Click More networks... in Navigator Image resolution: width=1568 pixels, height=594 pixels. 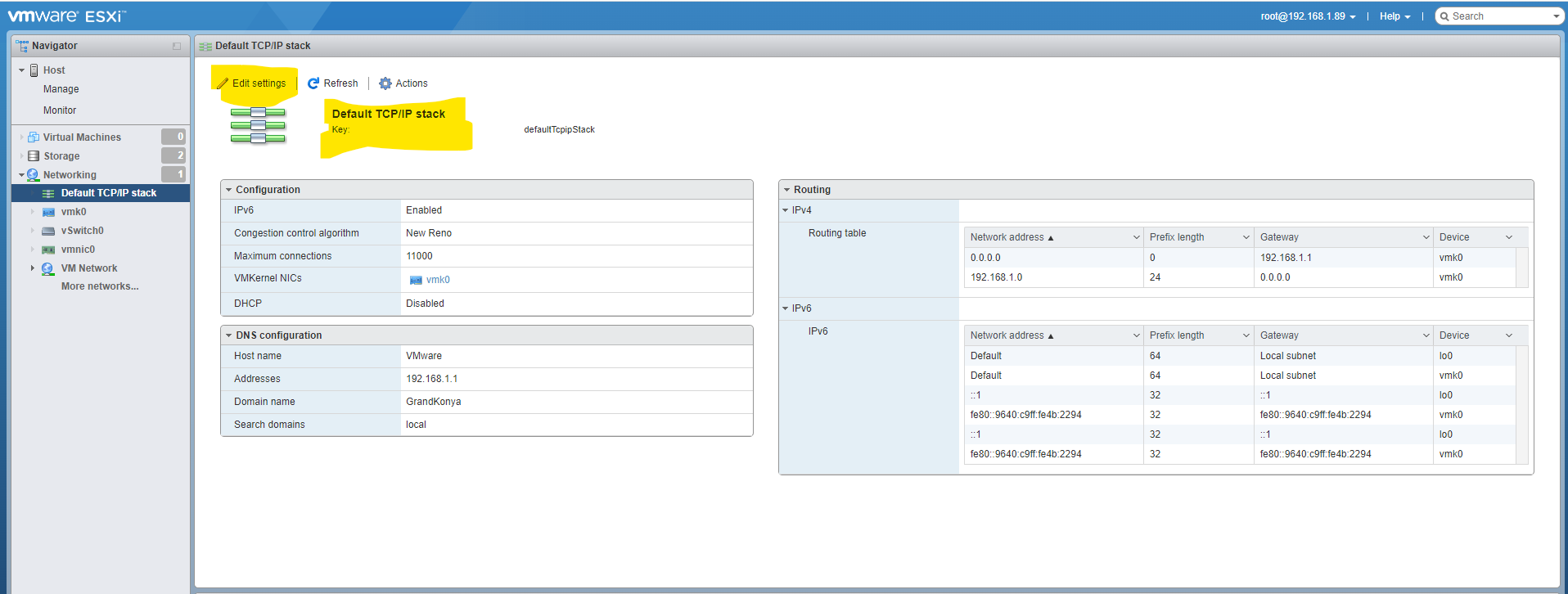click(100, 286)
